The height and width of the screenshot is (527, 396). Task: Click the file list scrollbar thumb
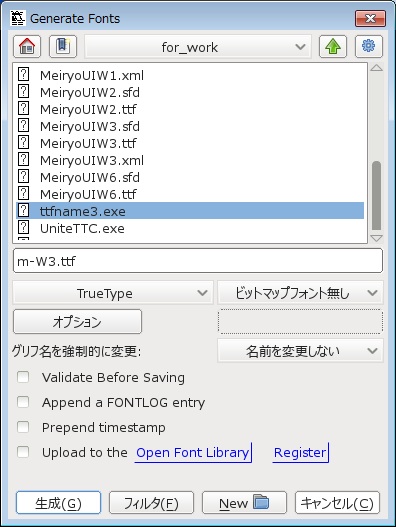tap(377, 196)
